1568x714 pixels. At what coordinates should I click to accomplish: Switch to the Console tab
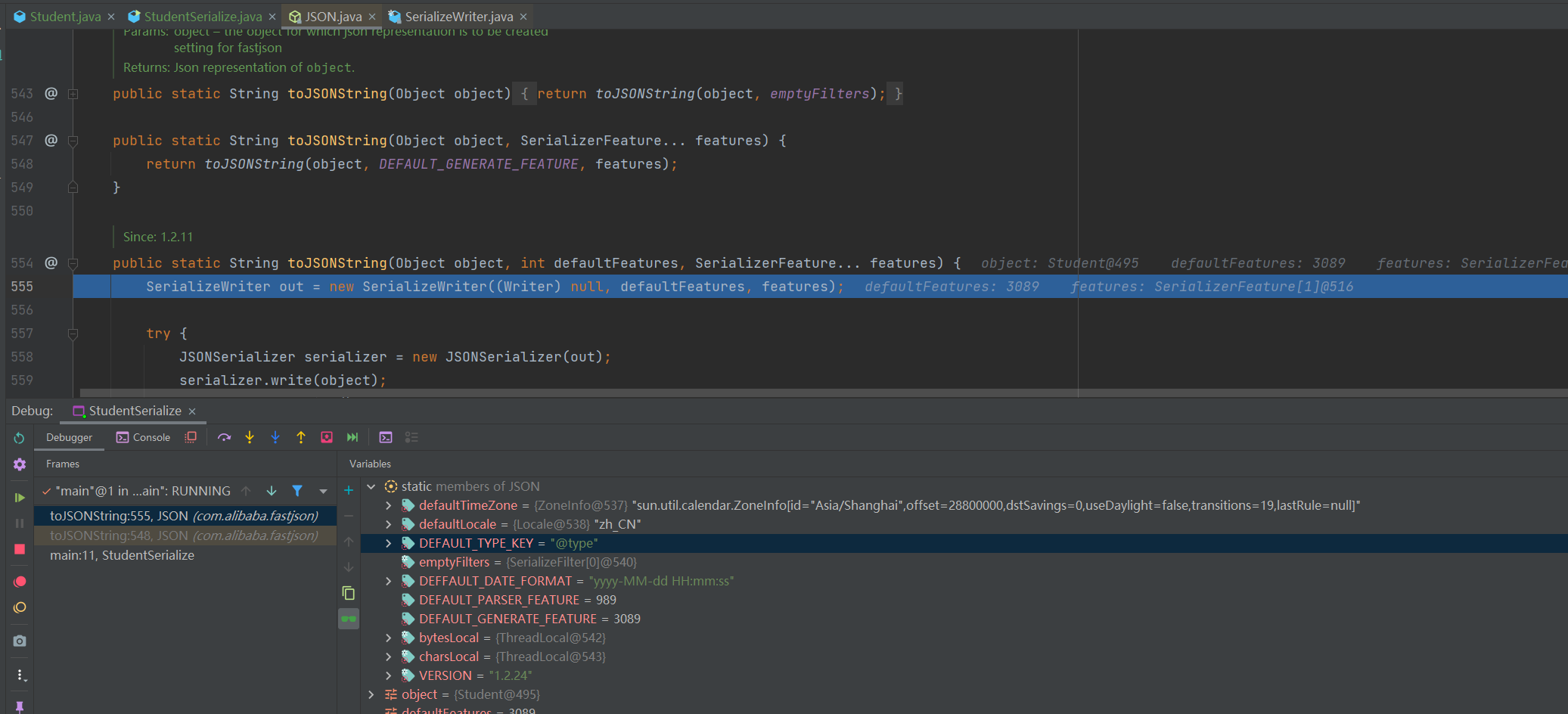[143, 437]
